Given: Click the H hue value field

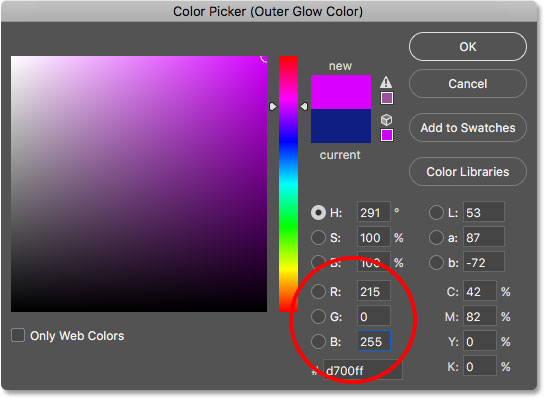Looking at the screenshot, I should point(374,212).
